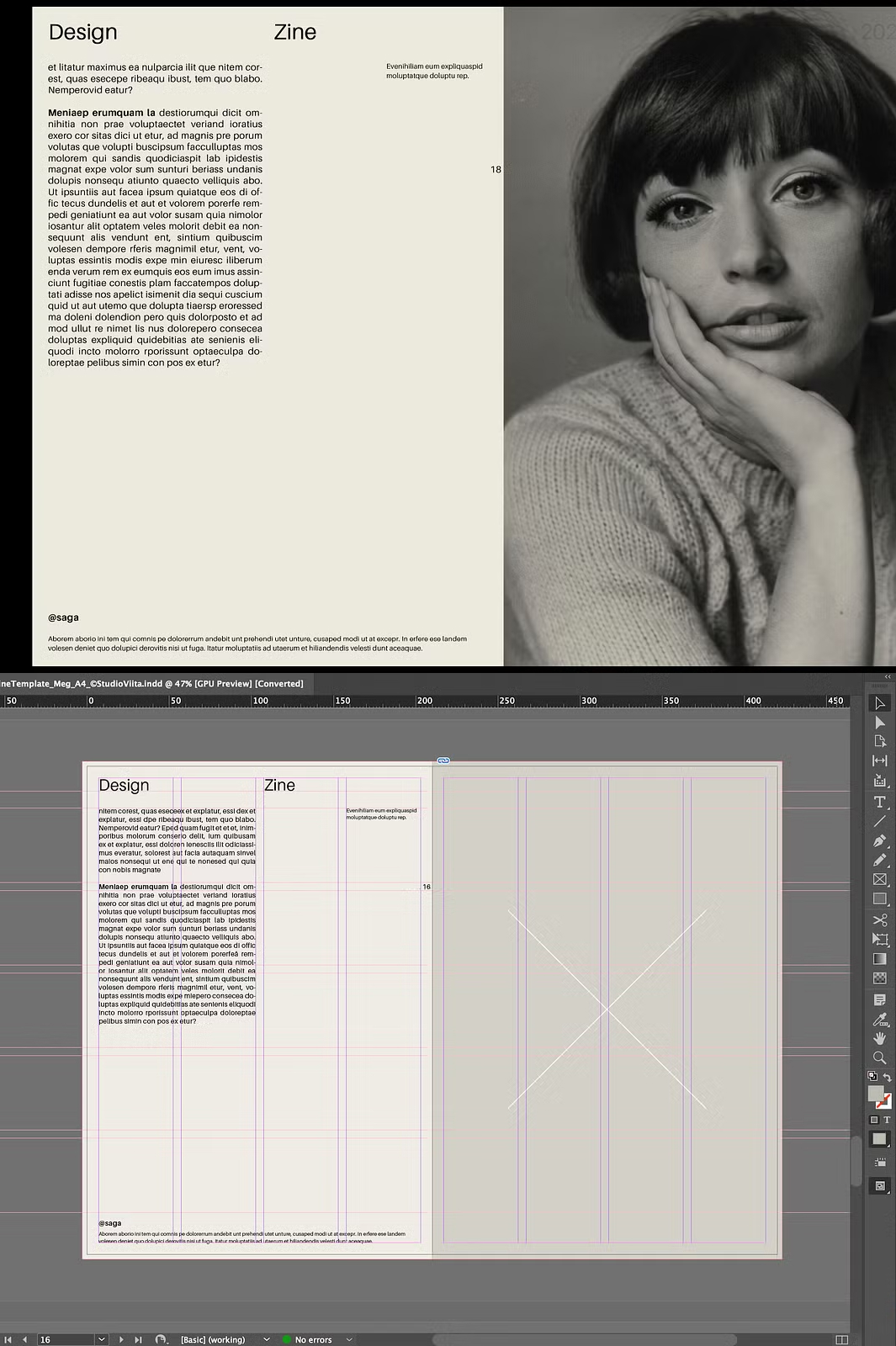
Task: Open the No errors preflight dropdown
Action: click(x=349, y=1339)
